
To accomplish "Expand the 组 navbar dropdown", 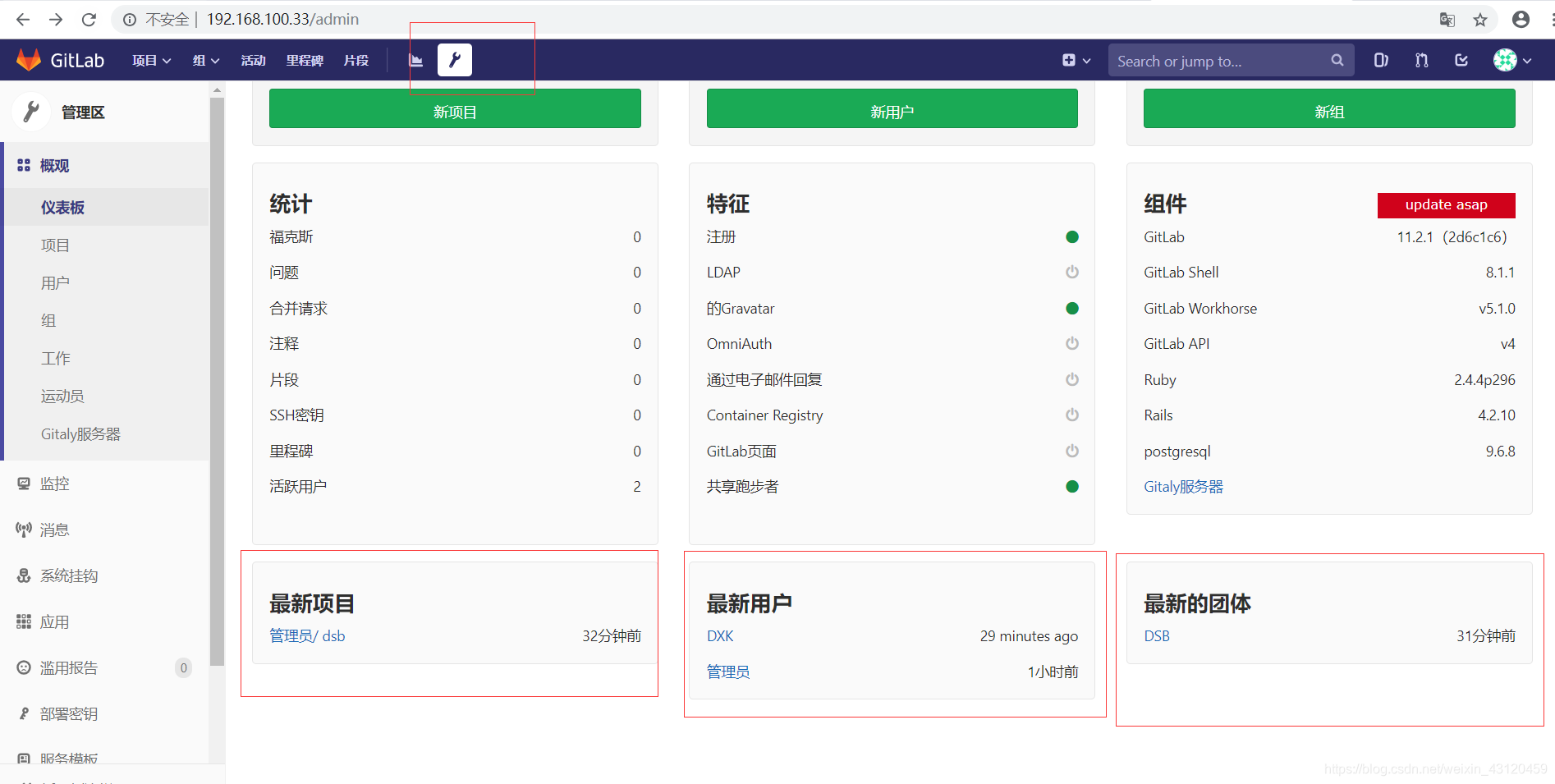I will point(206,60).
